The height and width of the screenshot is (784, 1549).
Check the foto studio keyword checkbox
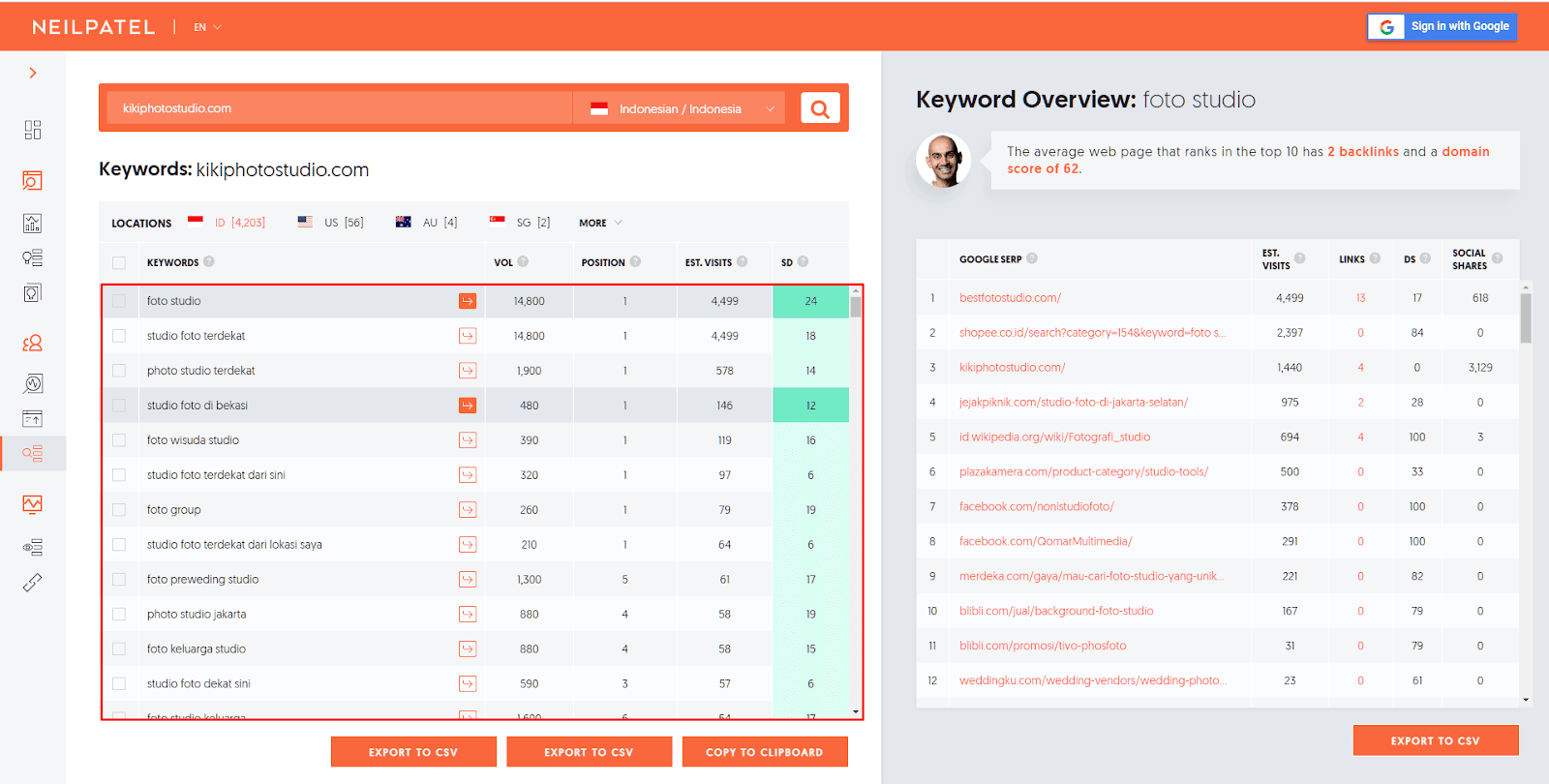[x=119, y=301]
